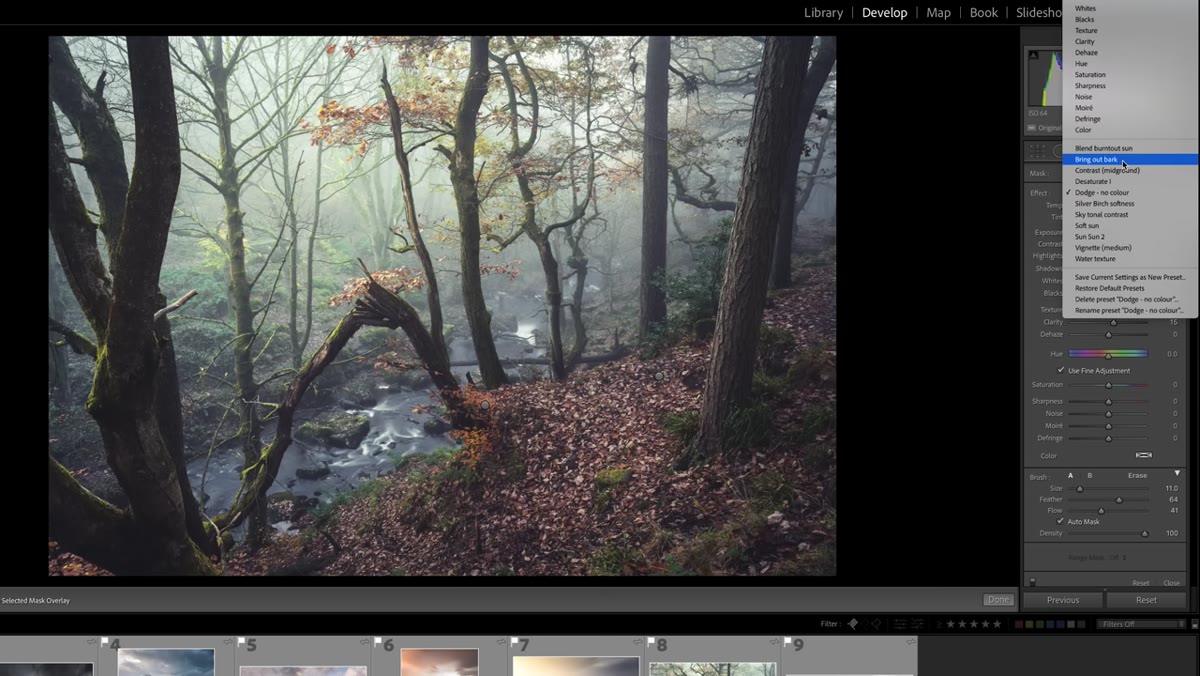Choose the Whites effect preset
The height and width of the screenshot is (676, 1200).
1130,8
